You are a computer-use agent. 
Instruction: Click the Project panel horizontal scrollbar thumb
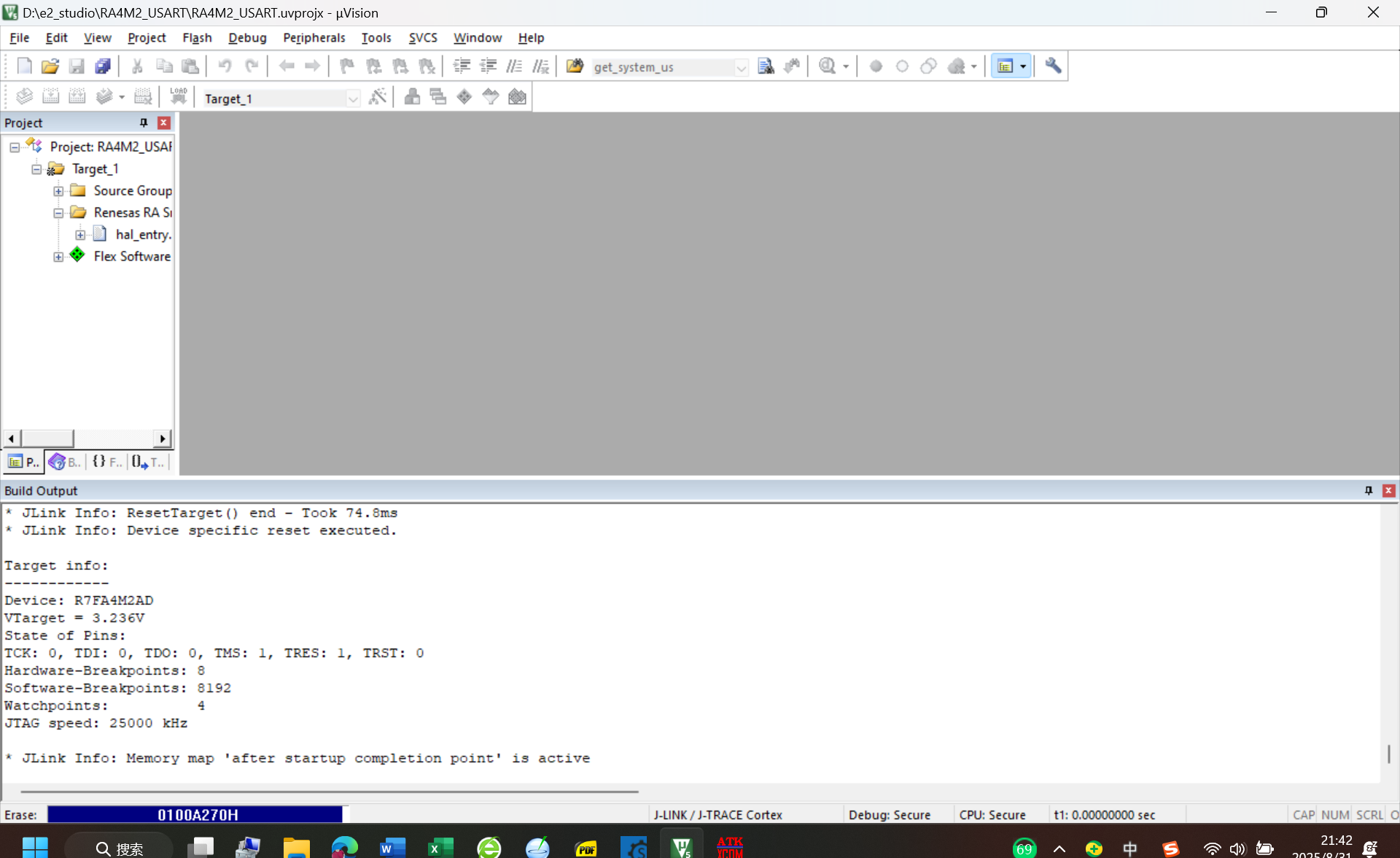pos(47,438)
